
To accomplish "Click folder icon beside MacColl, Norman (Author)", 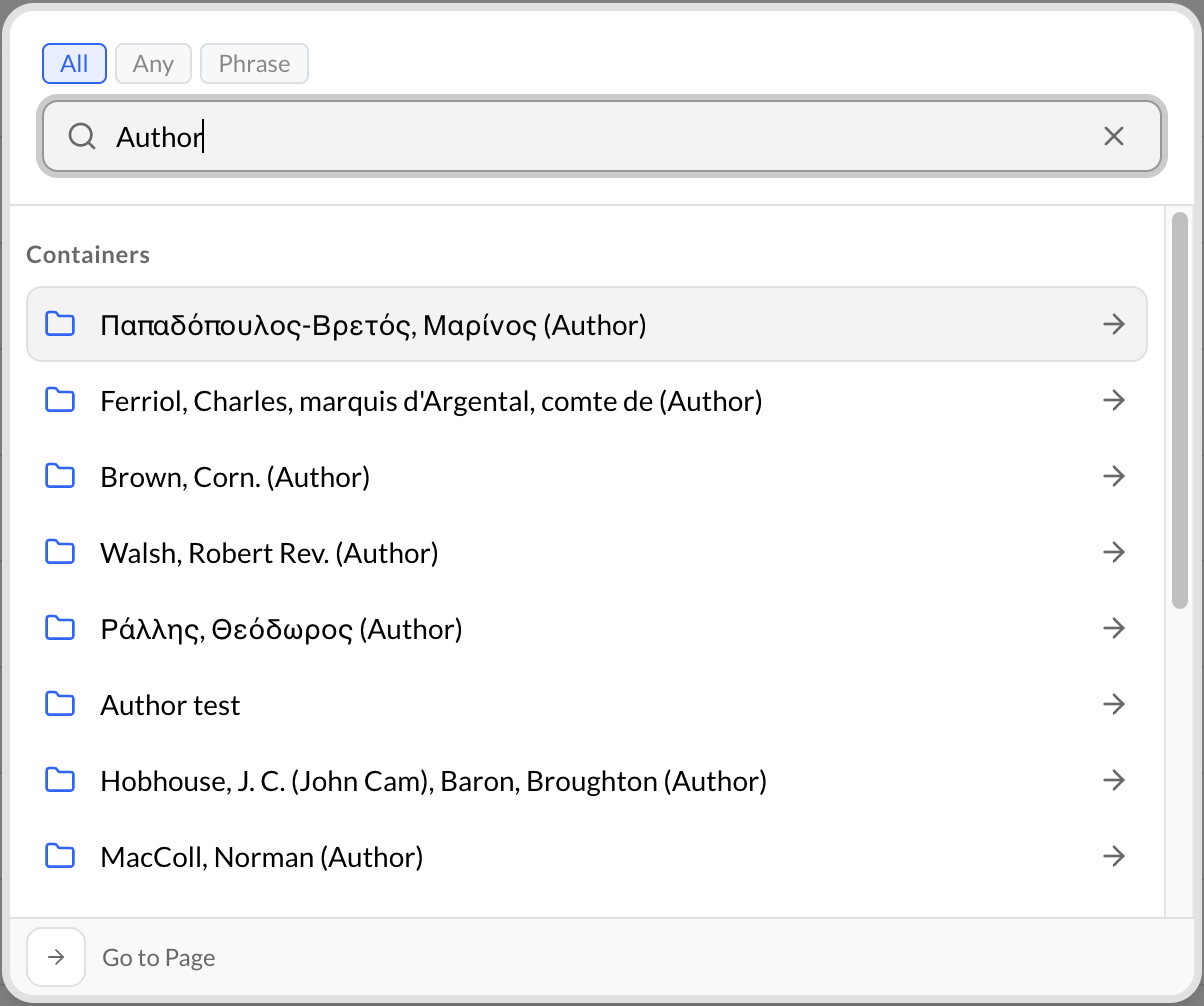I will tap(60, 857).
